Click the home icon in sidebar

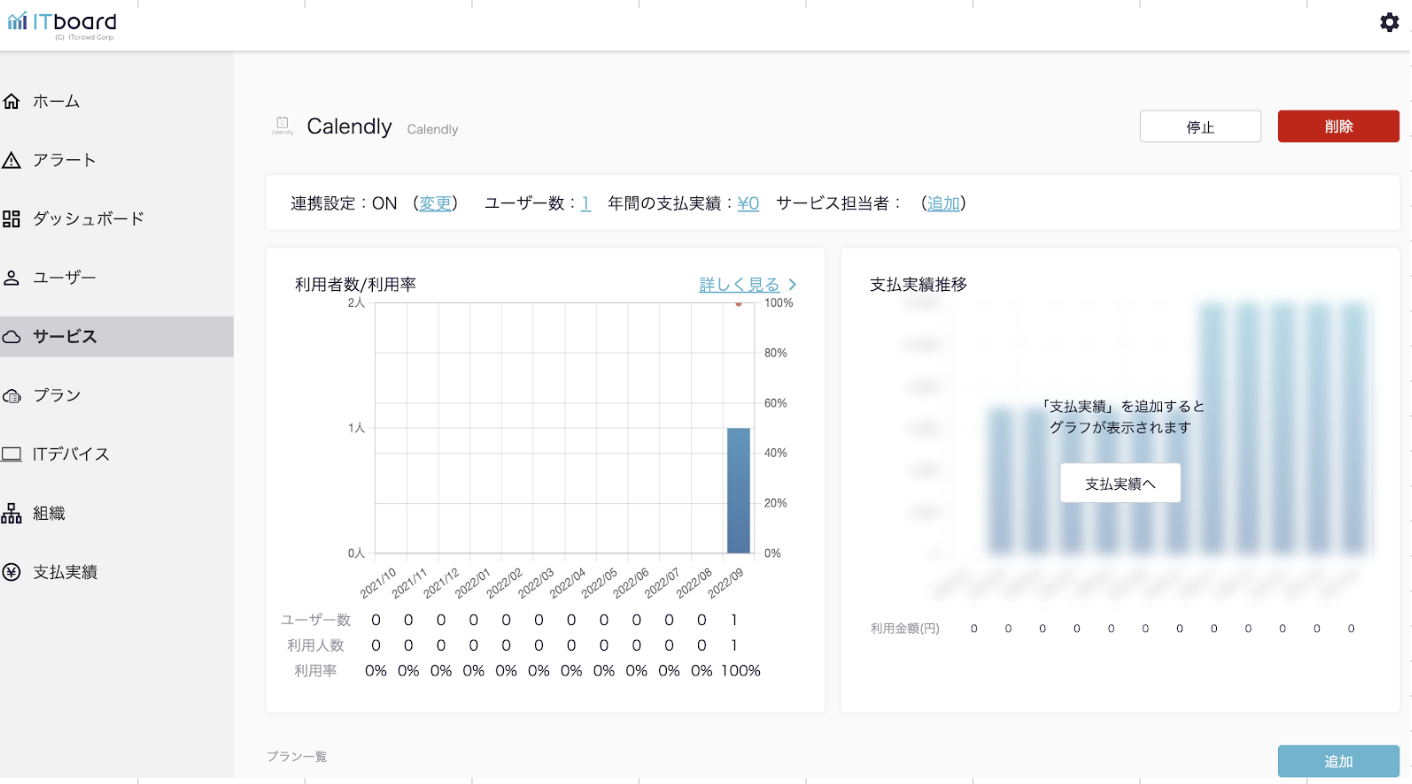(12, 101)
